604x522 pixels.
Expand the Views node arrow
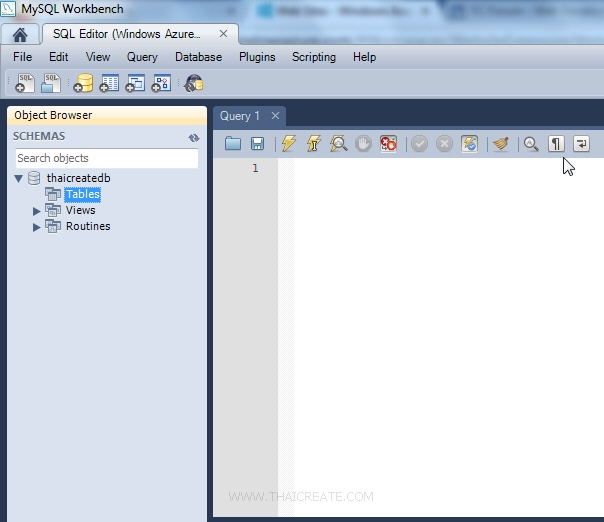point(36,211)
